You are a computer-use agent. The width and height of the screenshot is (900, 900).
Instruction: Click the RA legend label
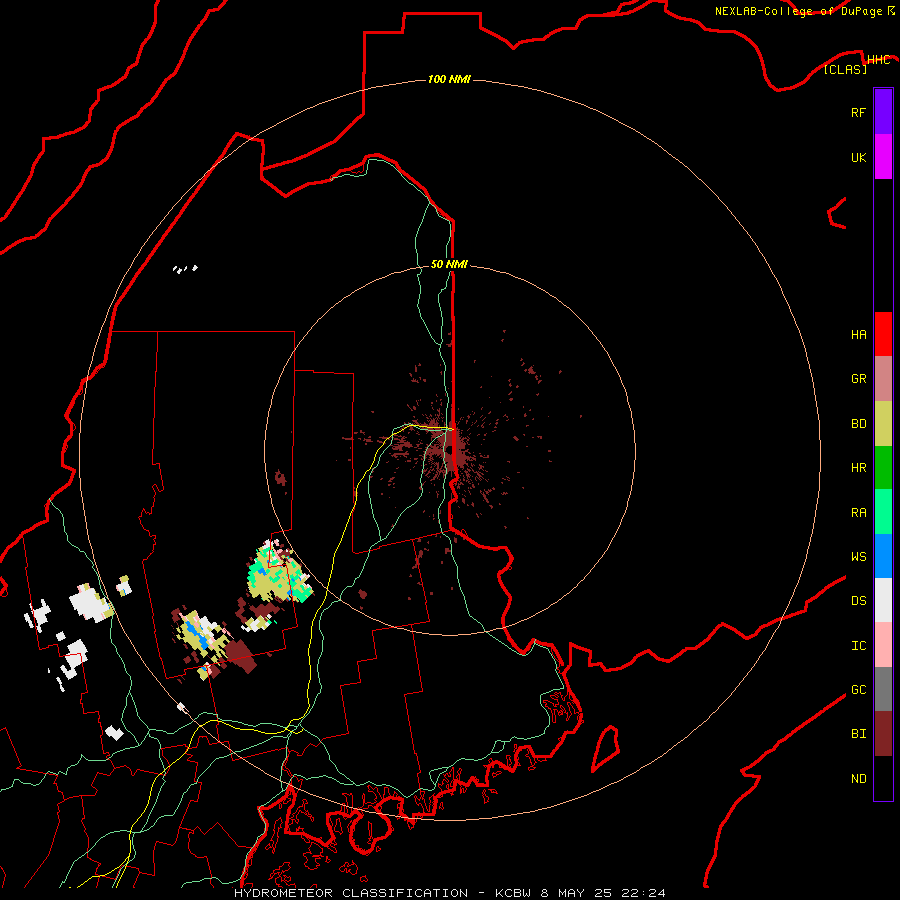(858, 513)
